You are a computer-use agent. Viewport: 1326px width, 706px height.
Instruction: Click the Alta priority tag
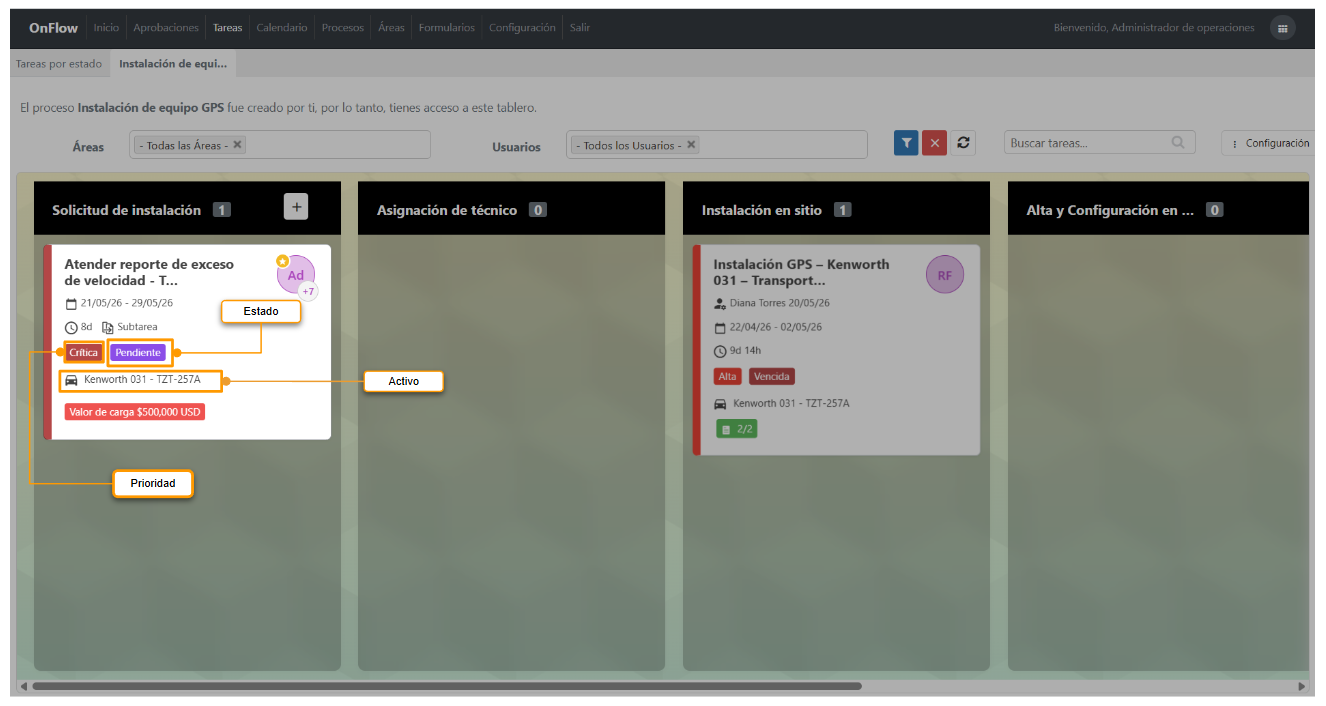(x=727, y=377)
